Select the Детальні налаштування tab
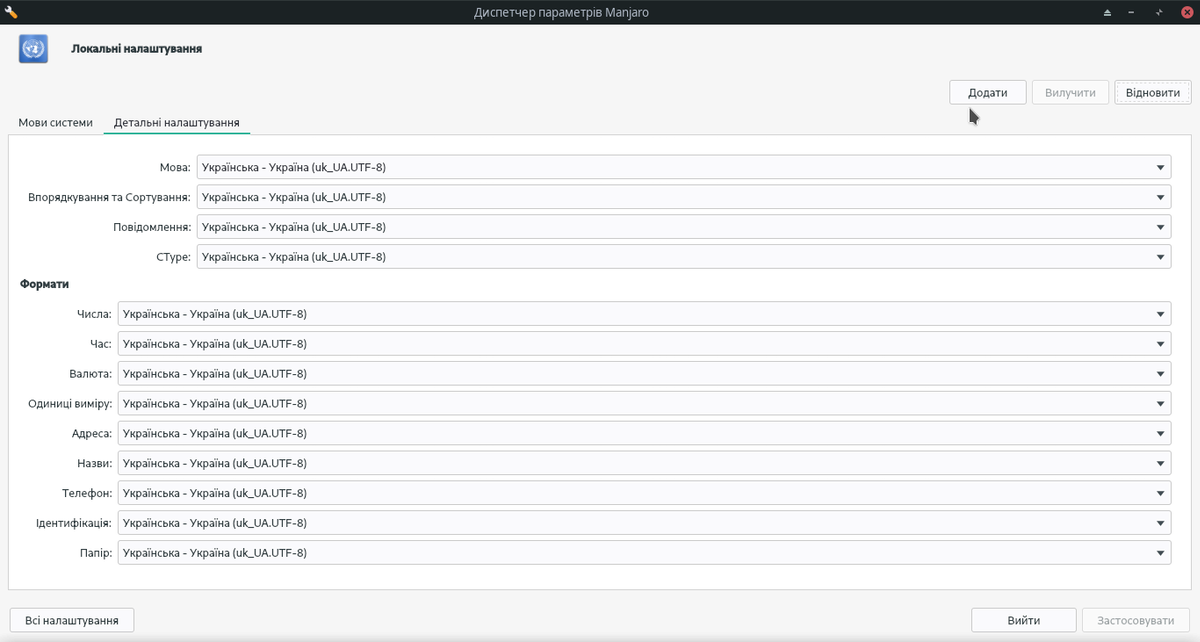Screen dimensions: 1200x642 (176, 123)
